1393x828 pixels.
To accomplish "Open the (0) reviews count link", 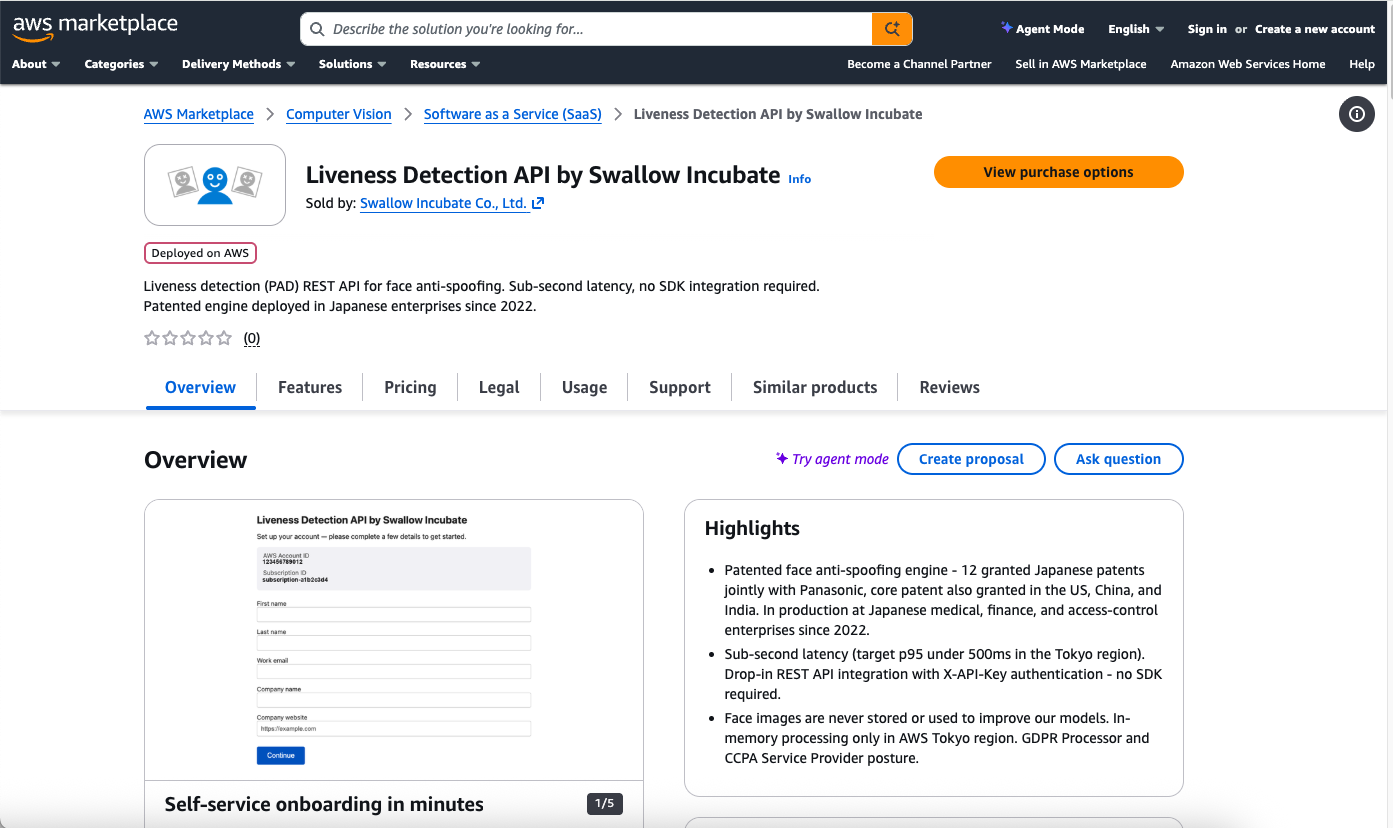I will coord(252,338).
